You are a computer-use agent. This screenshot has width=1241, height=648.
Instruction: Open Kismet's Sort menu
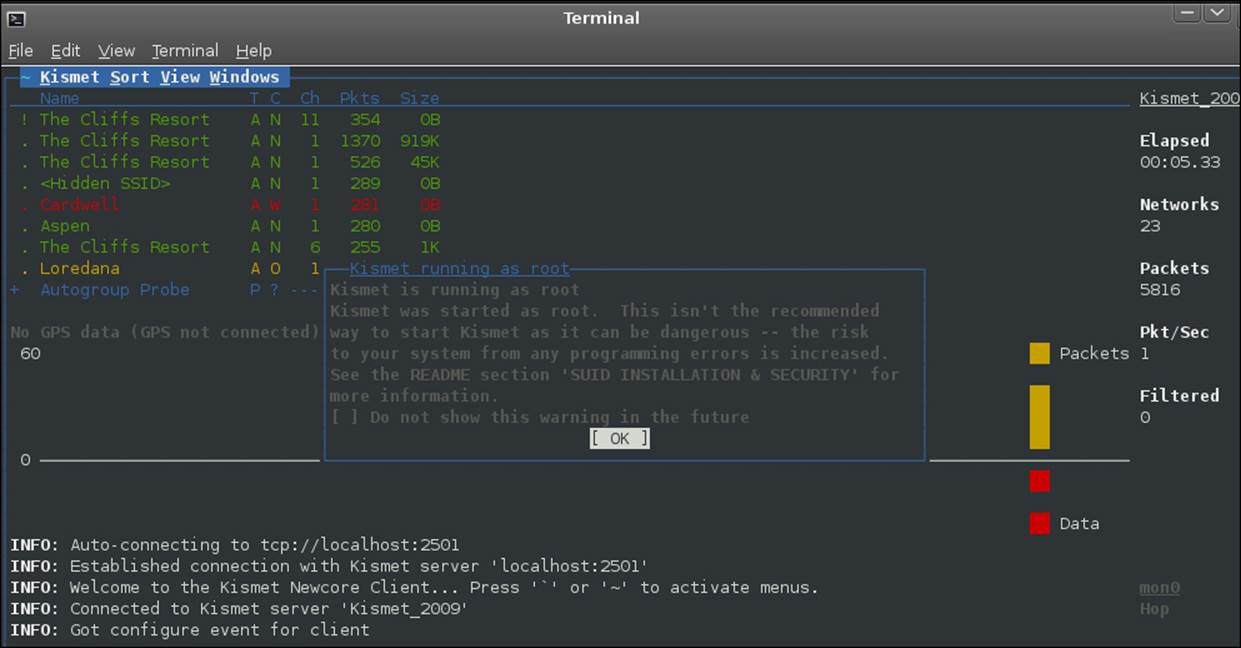(130, 77)
